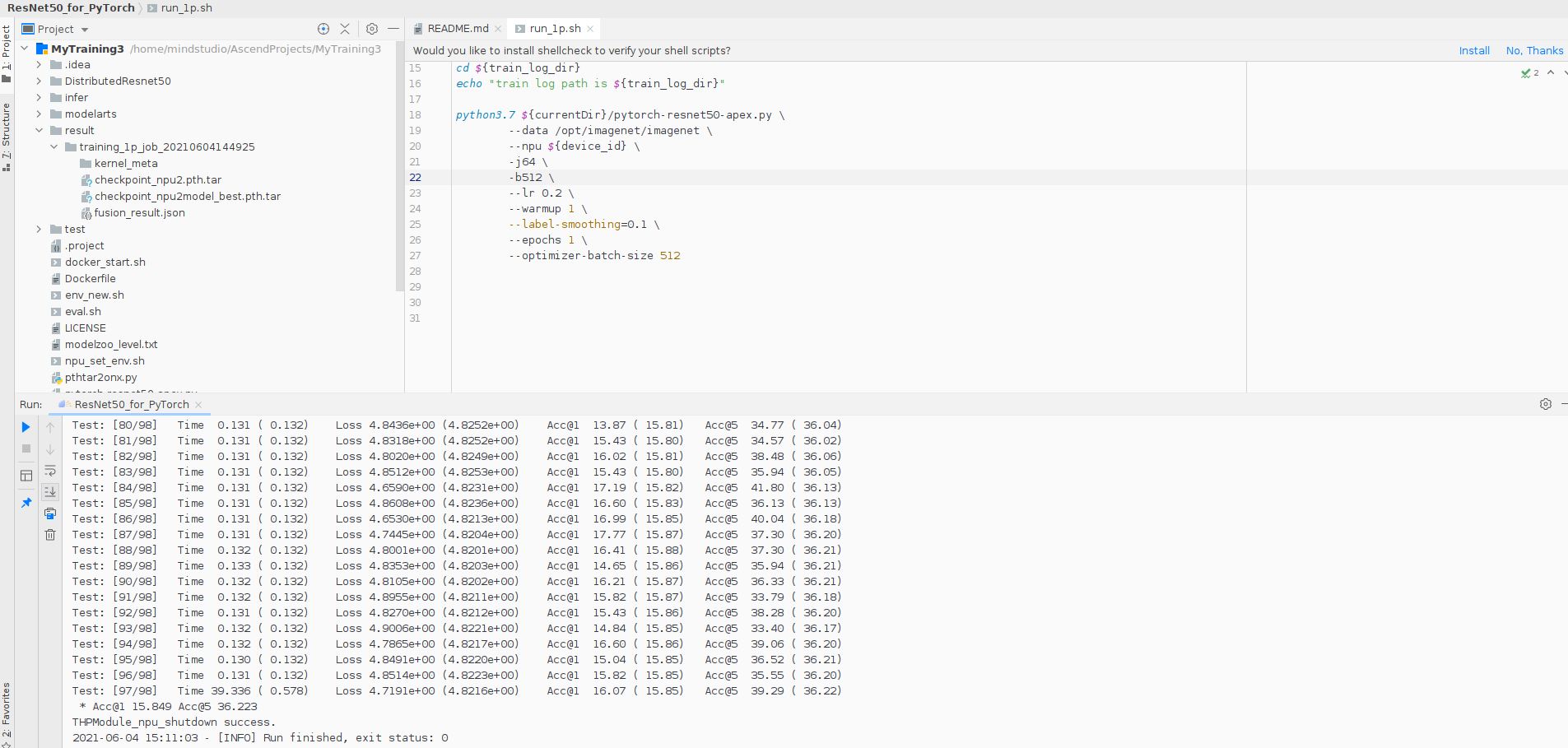Click the Stop process square icon
The height and width of the screenshot is (748, 1568).
[26, 448]
